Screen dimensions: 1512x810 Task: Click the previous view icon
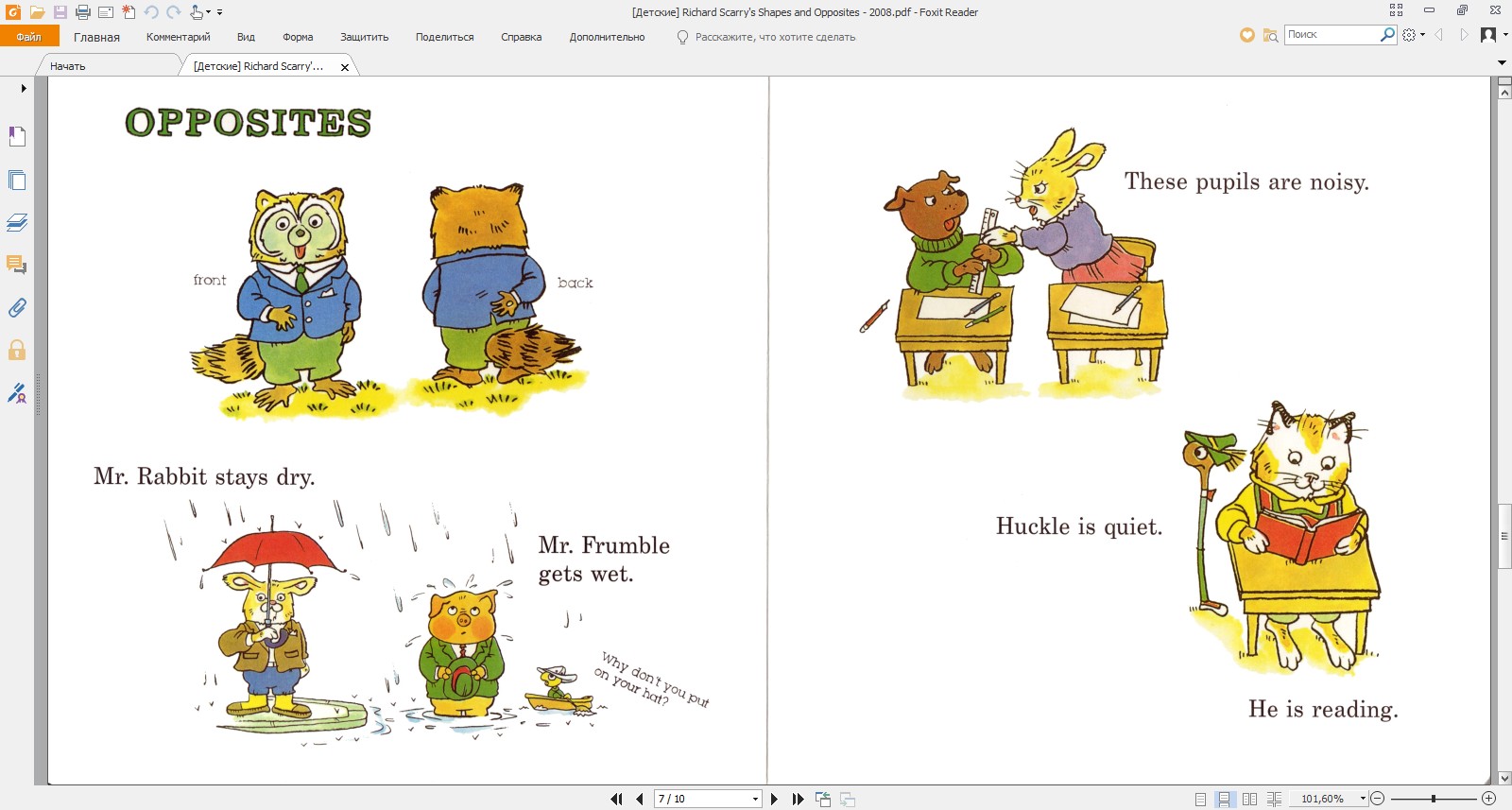[x=823, y=799]
